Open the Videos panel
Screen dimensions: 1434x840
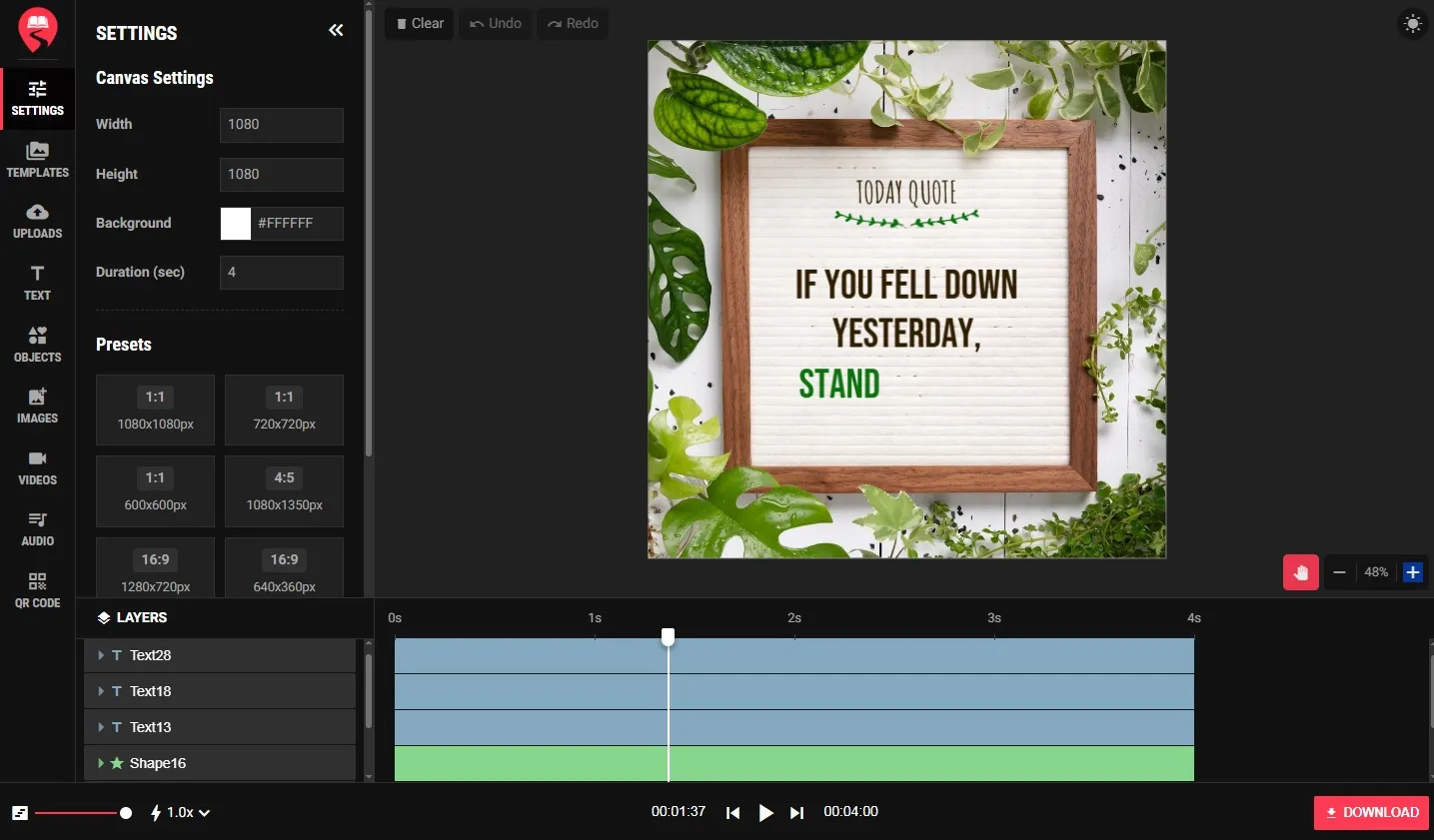pyautogui.click(x=37, y=467)
